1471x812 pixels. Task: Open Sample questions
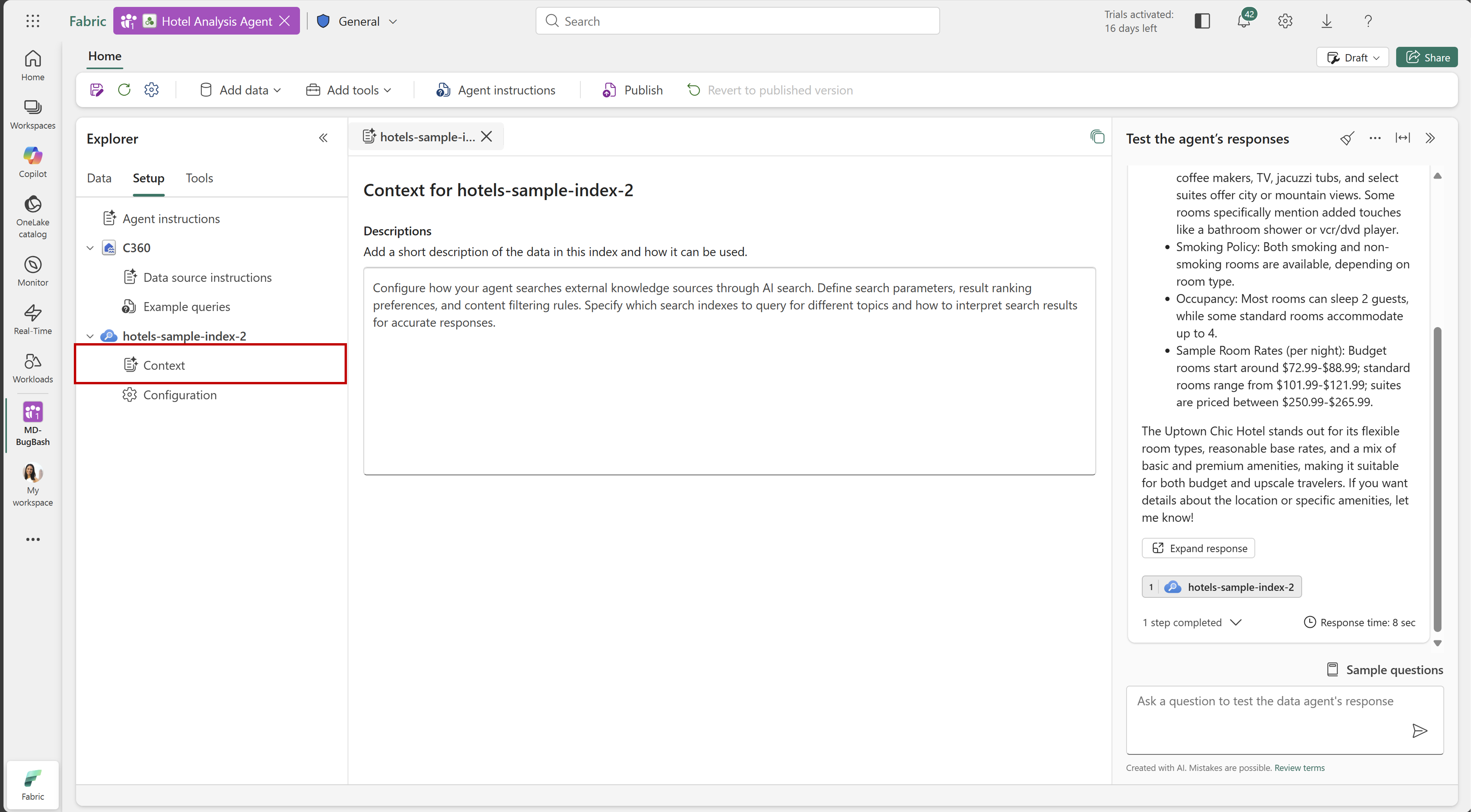pos(1384,670)
